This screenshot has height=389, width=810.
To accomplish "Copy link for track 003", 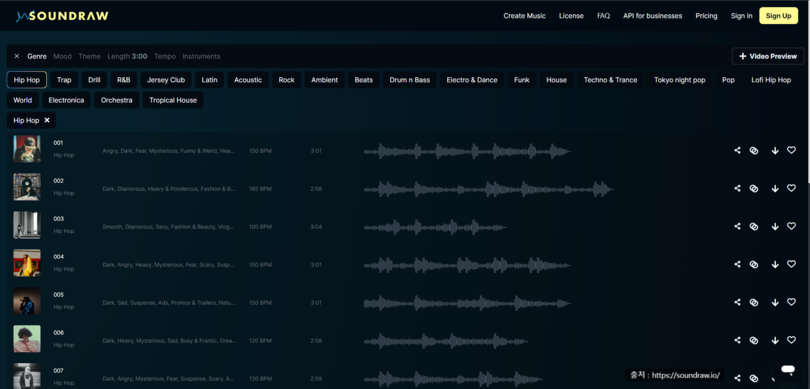I will pyautogui.click(x=754, y=226).
